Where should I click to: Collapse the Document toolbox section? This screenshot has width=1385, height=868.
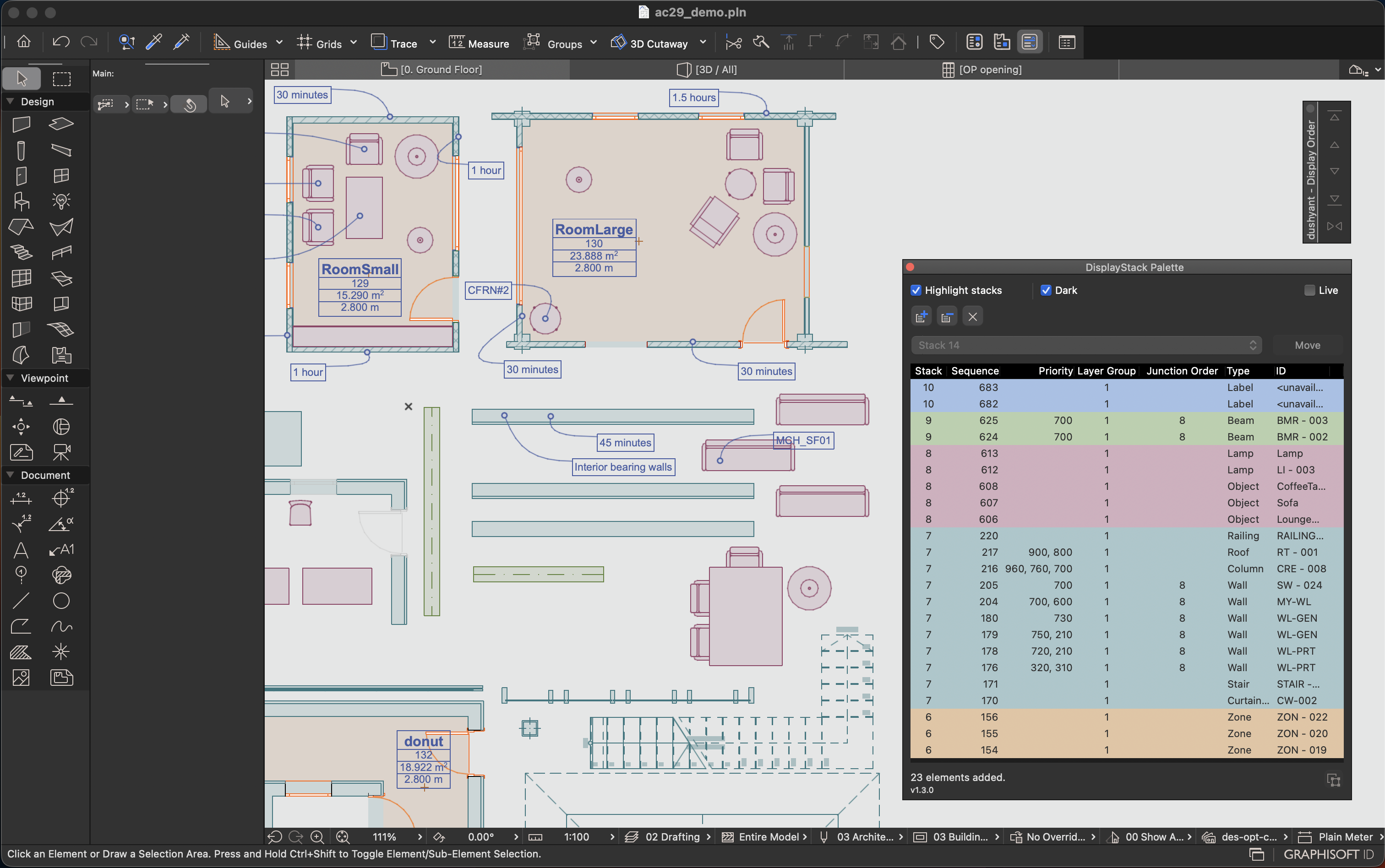[x=10, y=475]
